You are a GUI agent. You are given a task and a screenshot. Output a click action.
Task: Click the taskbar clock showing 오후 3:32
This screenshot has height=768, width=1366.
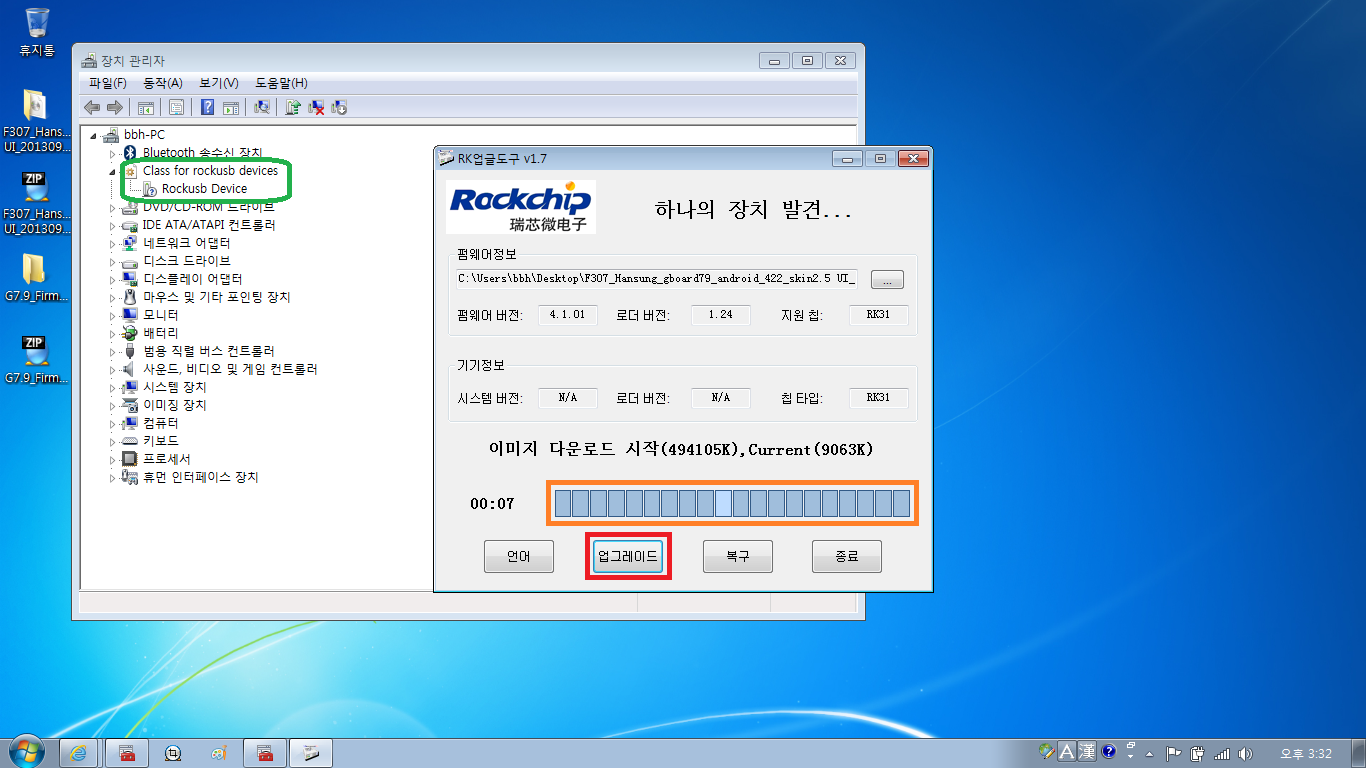tap(1307, 753)
